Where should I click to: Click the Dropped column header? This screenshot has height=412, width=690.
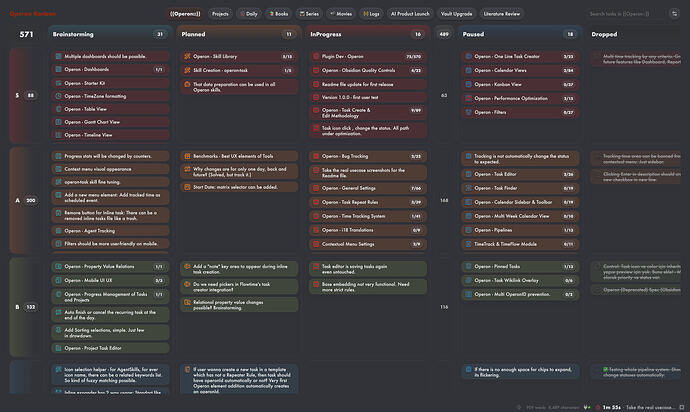pyautogui.click(x=636, y=34)
